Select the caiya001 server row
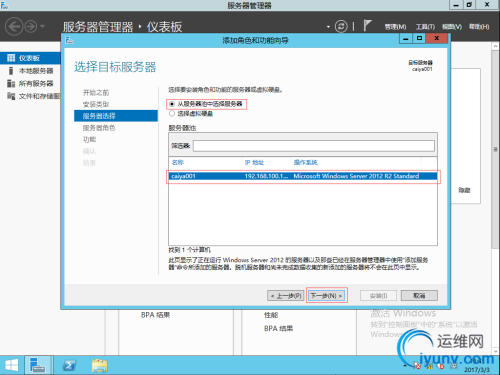Image resolution: width=500 pixels, height=375 pixels. coord(303,176)
